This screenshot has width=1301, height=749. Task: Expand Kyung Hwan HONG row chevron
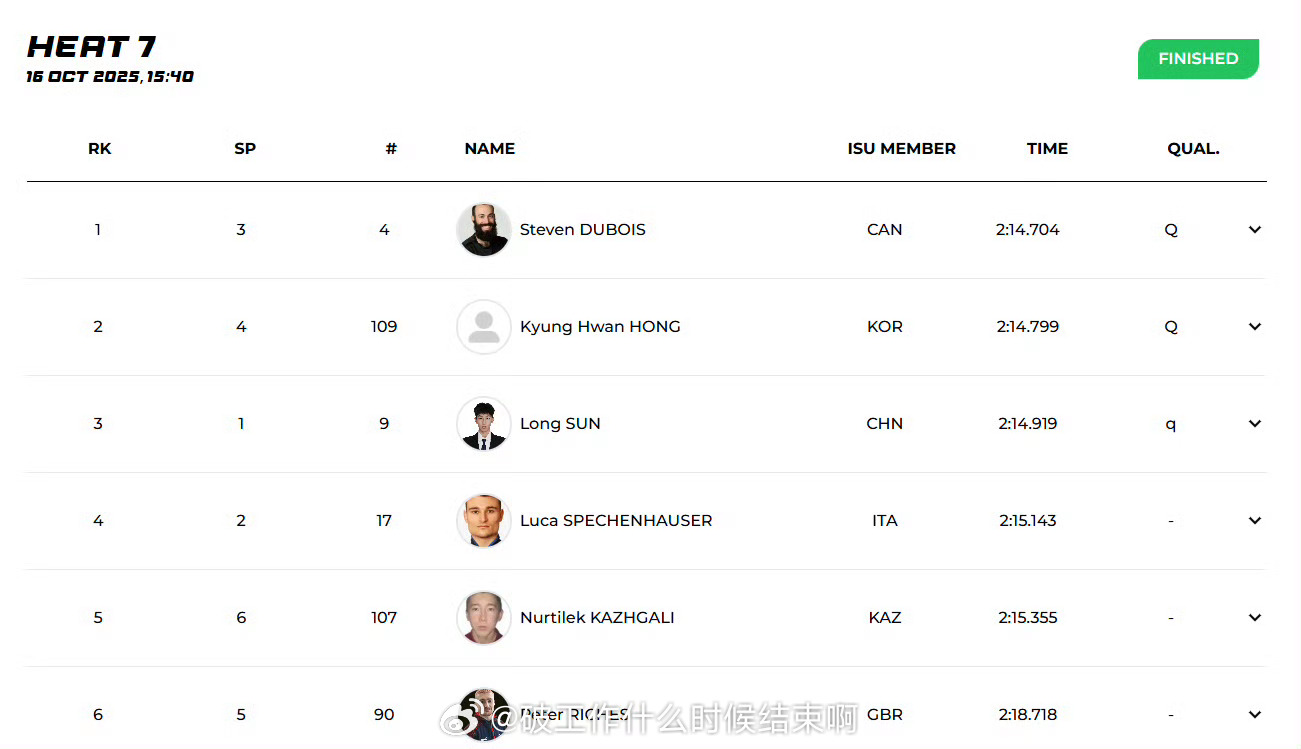pyautogui.click(x=1255, y=327)
